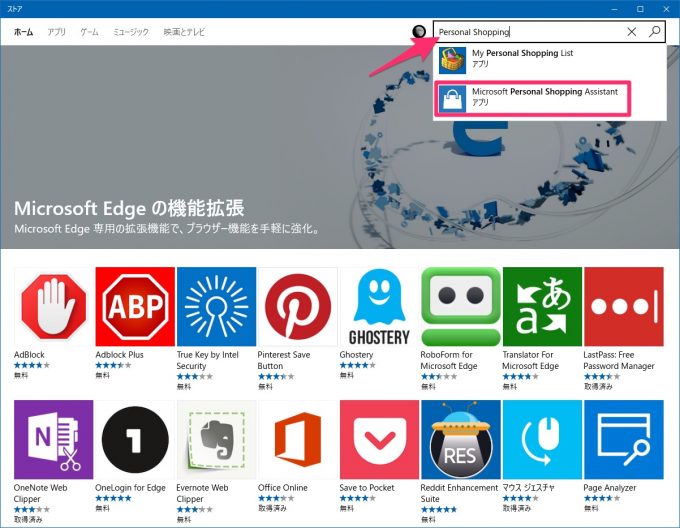Screen dimensions: 680x528
Task: Click the マウス ジェスチャ title
Action: (x=528, y=488)
